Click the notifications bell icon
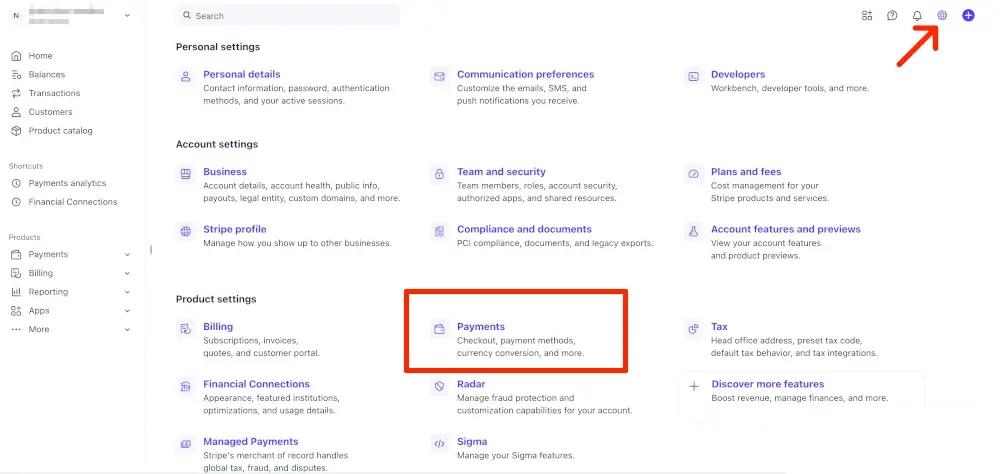The height and width of the screenshot is (474, 1000). coord(917,16)
